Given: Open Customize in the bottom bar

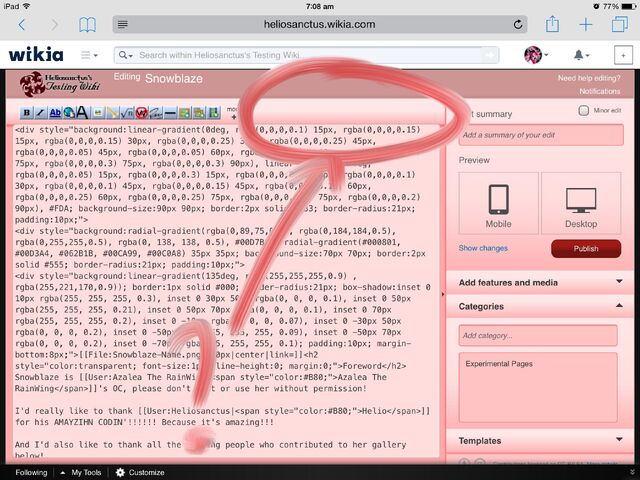Looking at the screenshot, I should coord(140,473).
